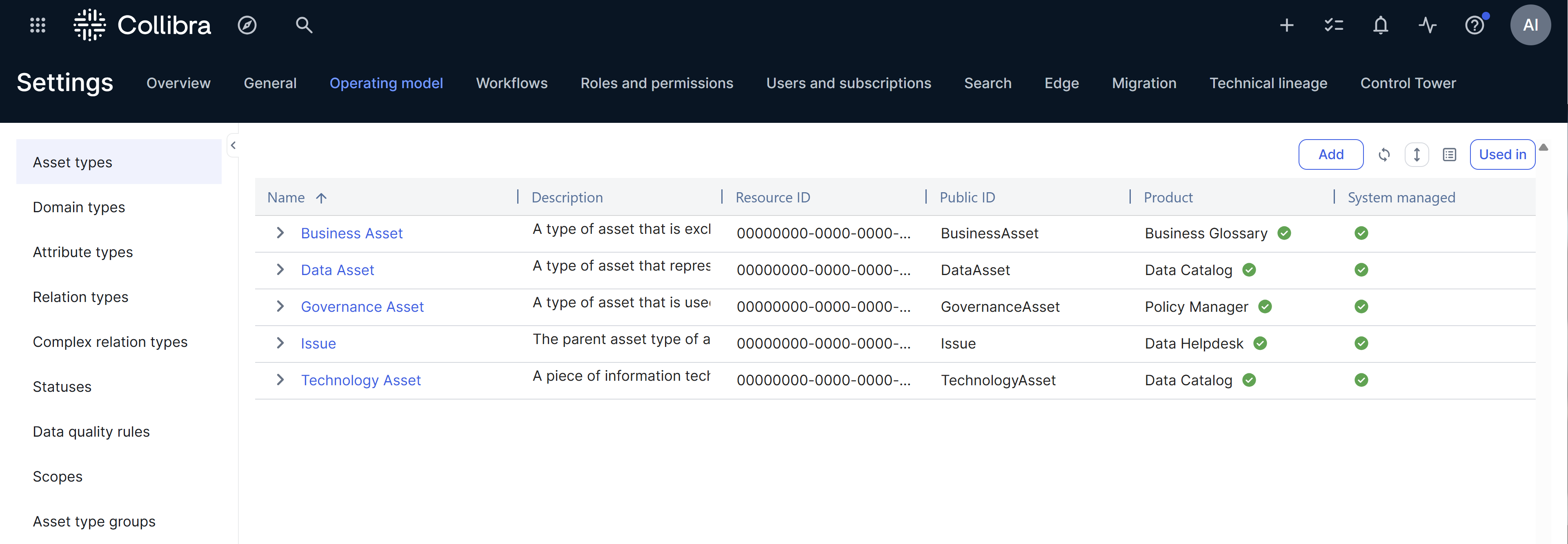This screenshot has height=544, width=1568.
Task: Select Asset types in sidebar
Action: [x=119, y=162]
